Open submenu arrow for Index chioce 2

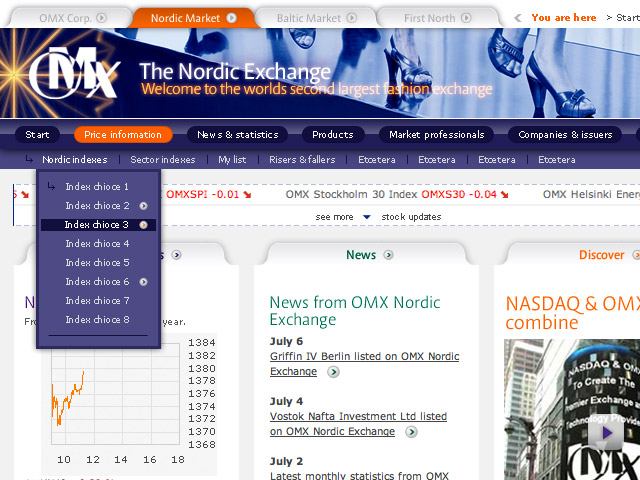point(143,206)
